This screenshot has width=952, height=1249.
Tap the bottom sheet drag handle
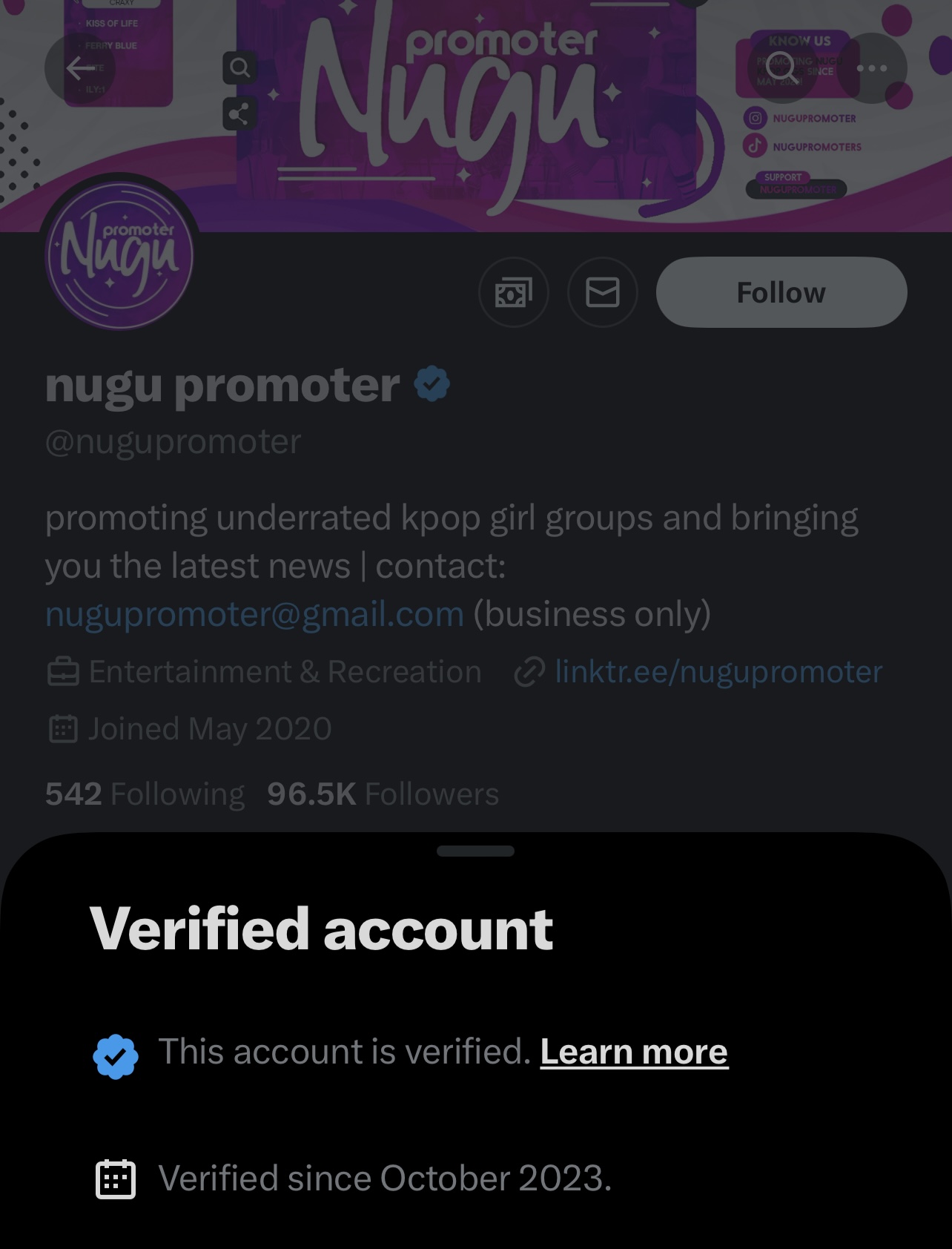(475, 851)
